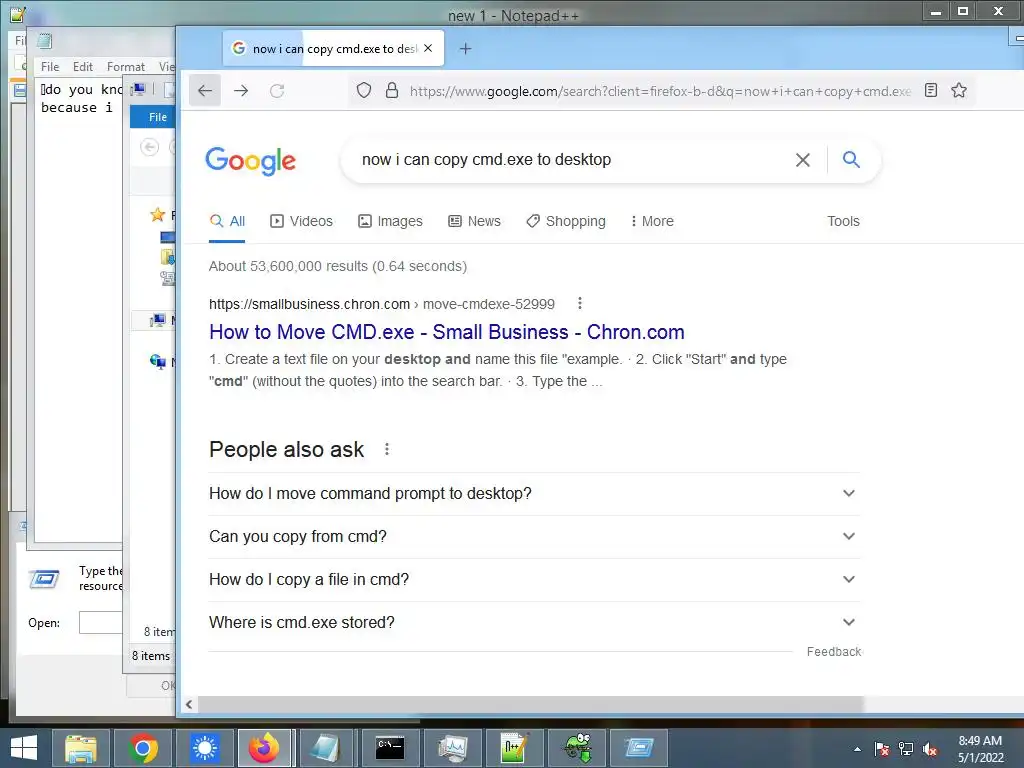Clear the Google search box

803,159
